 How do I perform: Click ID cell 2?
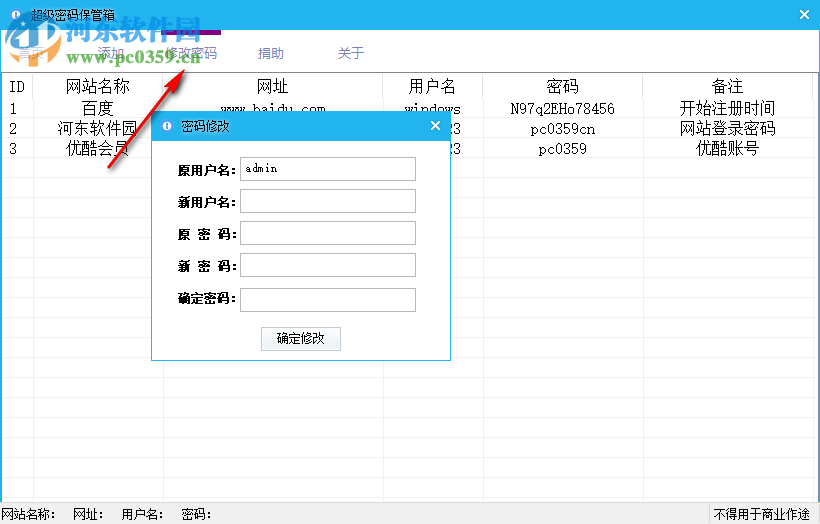point(13,129)
